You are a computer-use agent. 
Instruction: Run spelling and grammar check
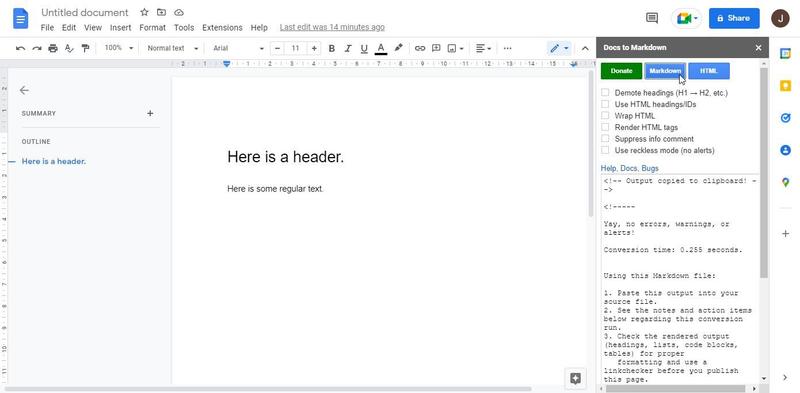coord(69,48)
